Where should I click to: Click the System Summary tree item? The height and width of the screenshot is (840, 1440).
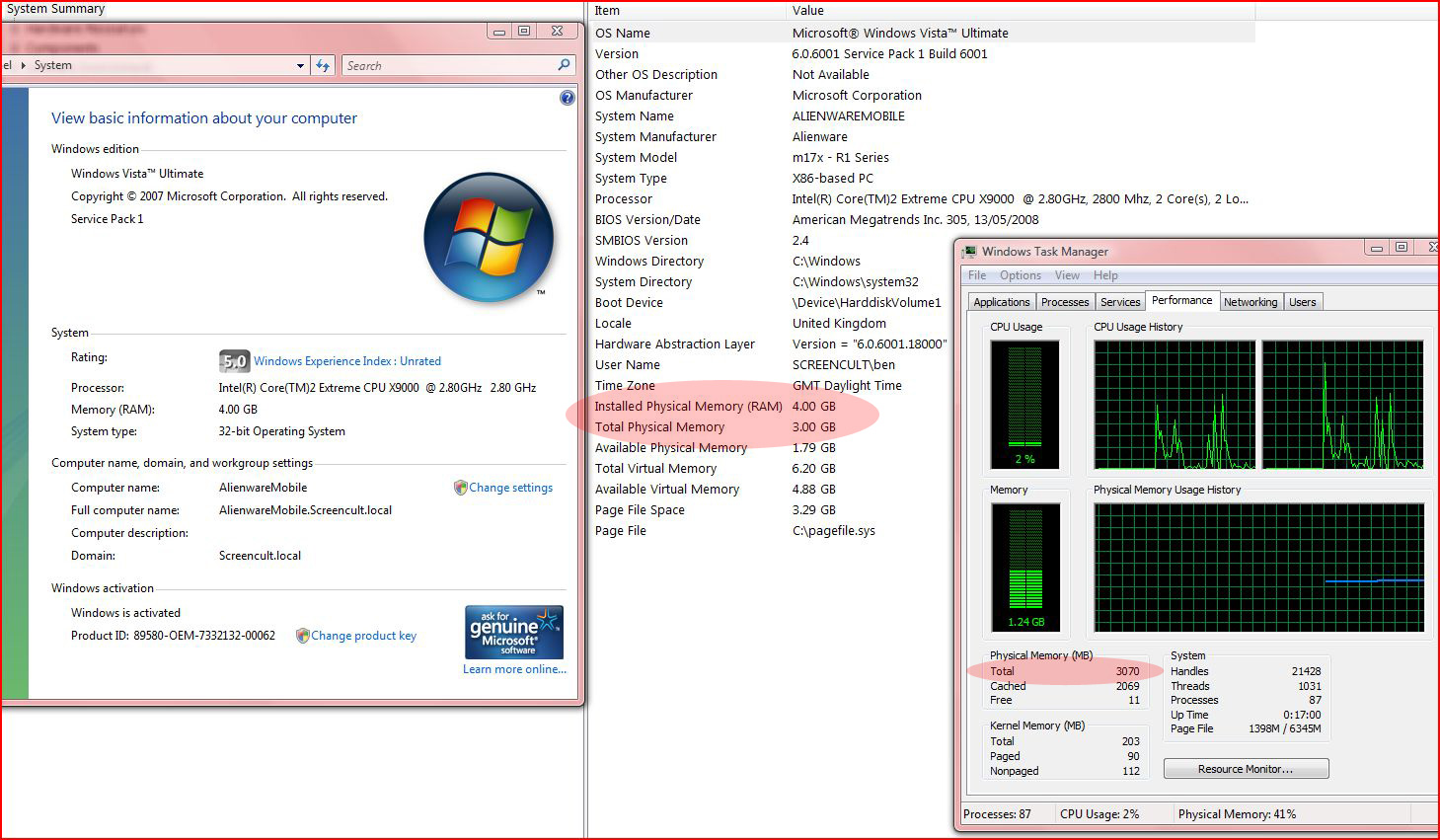pos(55,9)
